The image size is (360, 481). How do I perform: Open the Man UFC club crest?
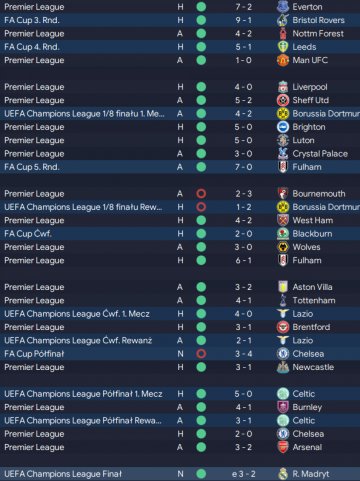tap(283, 60)
